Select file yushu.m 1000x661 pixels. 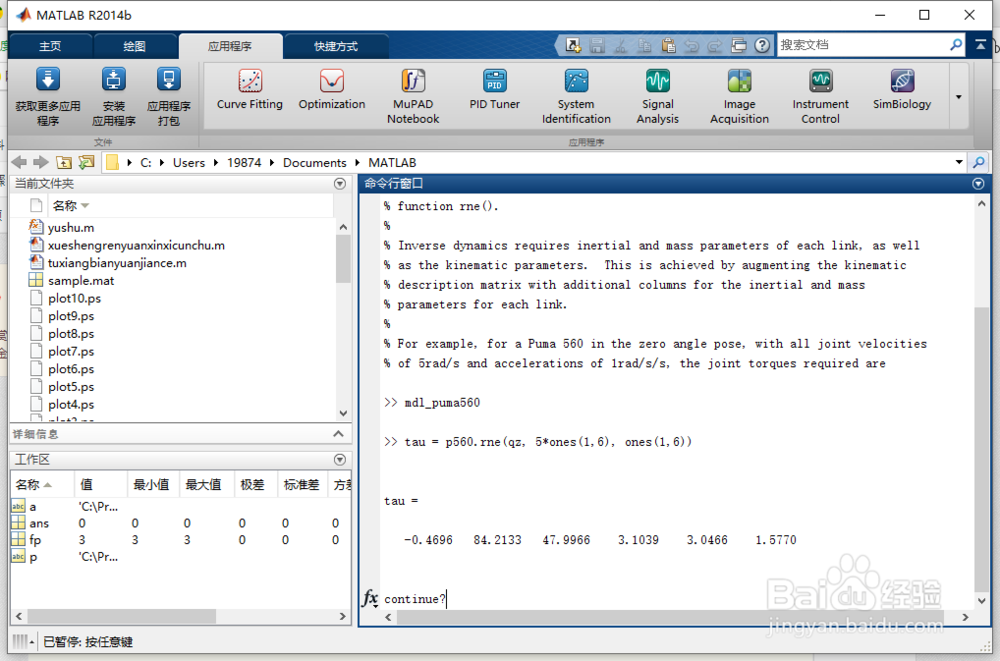71,227
